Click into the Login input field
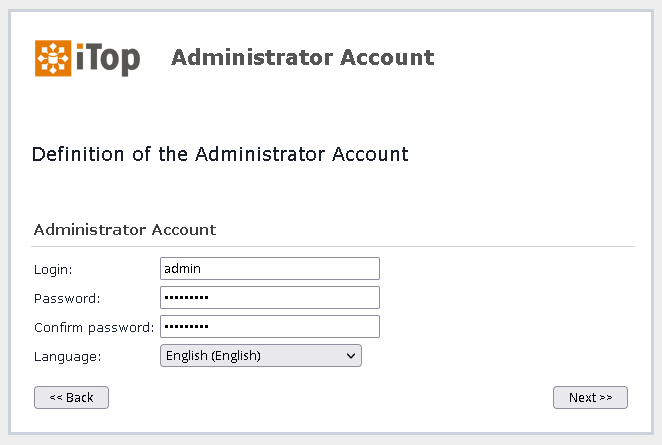Image resolution: width=662 pixels, height=445 pixels. tap(270, 269)
